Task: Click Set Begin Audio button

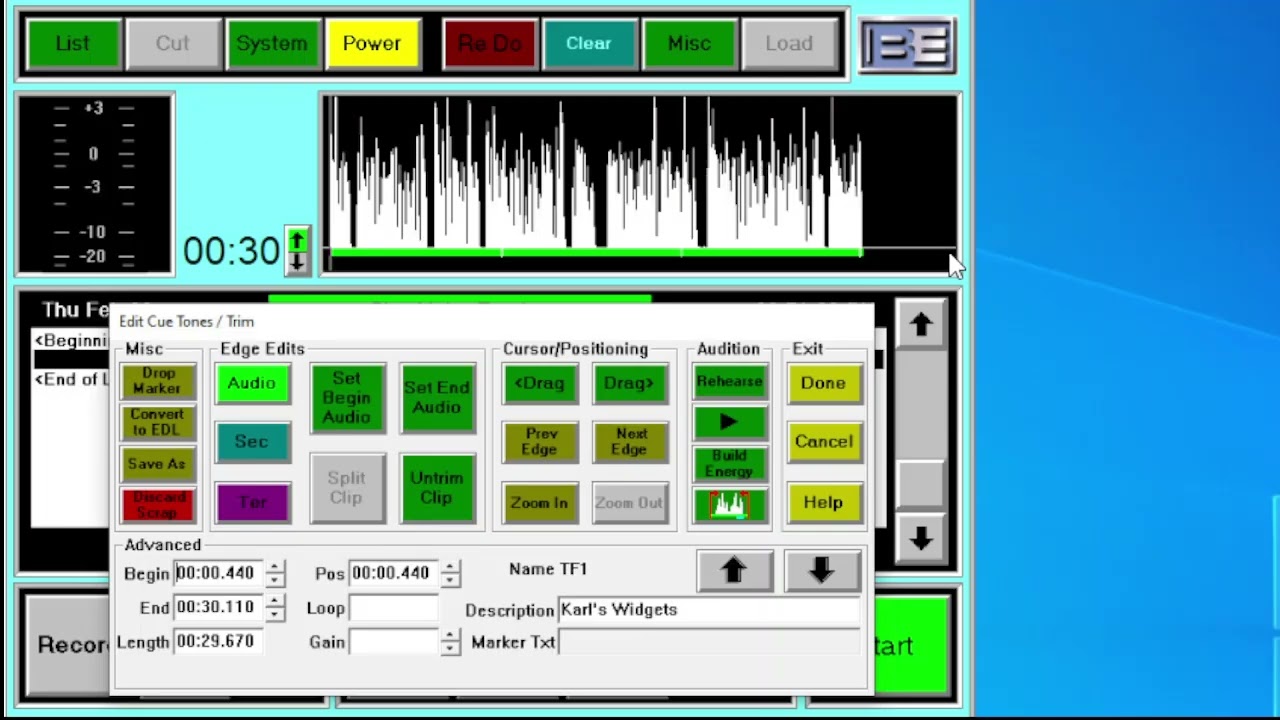Action: [x=347, y=398]
